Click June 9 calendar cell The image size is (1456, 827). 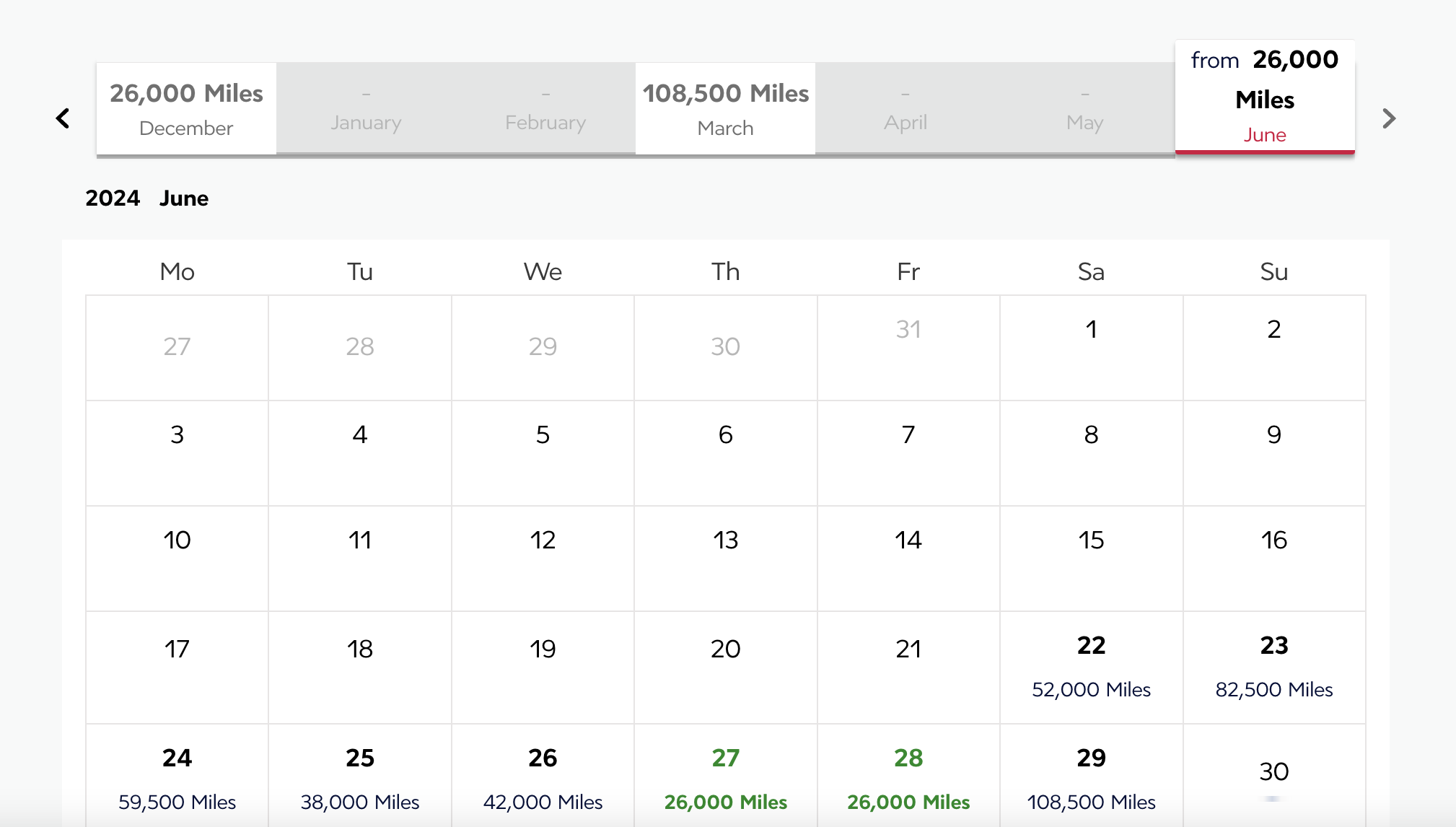(1274, 453)
